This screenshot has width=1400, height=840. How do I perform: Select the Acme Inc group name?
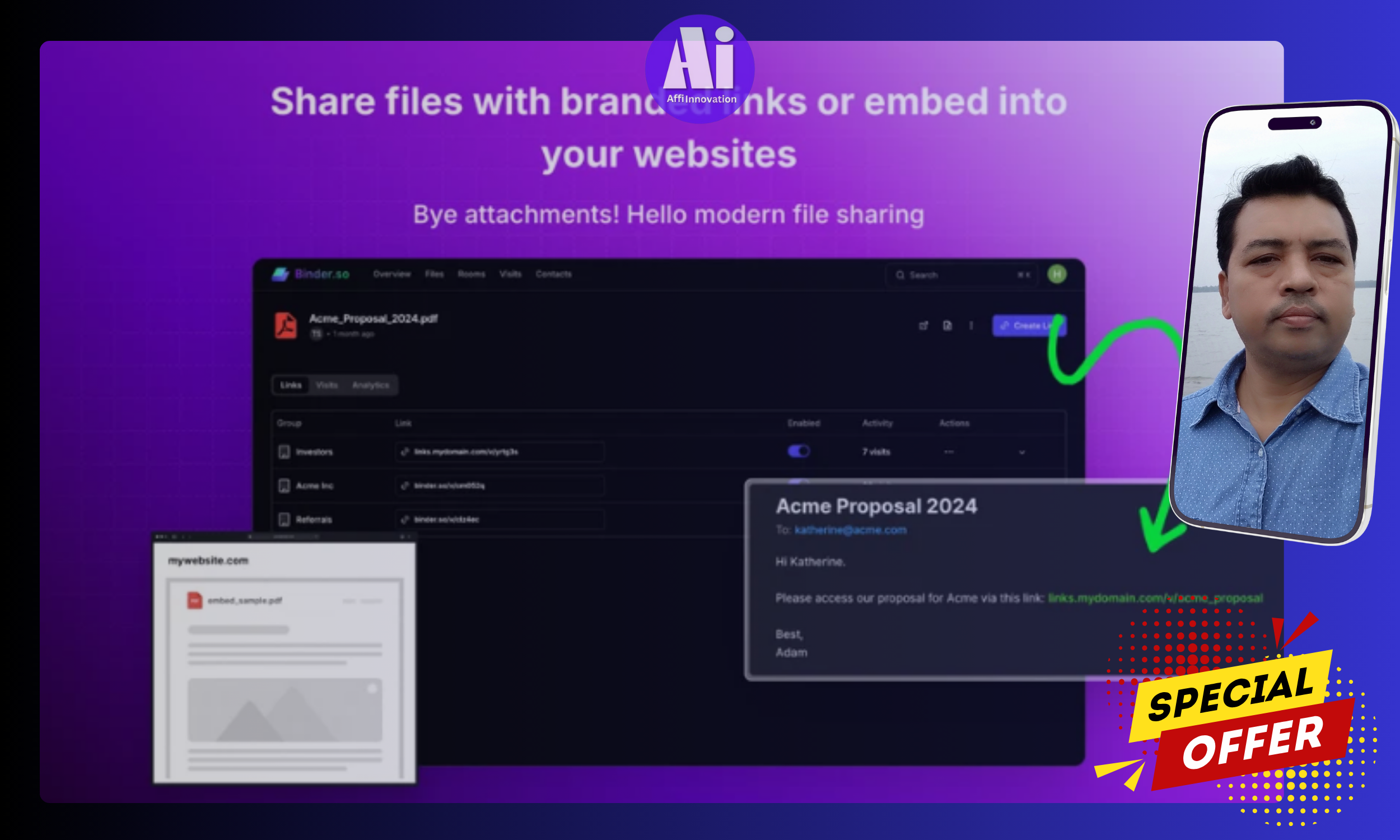coord(315,486)
